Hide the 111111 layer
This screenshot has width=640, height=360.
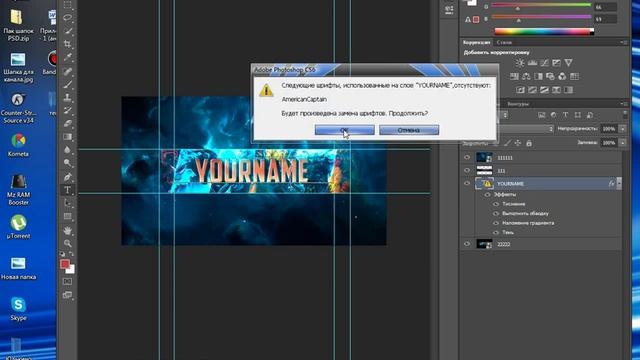(x=467, y=157)
